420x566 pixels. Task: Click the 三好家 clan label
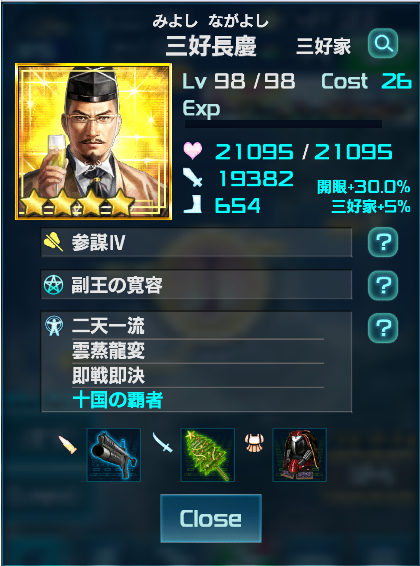pos(323,47)
